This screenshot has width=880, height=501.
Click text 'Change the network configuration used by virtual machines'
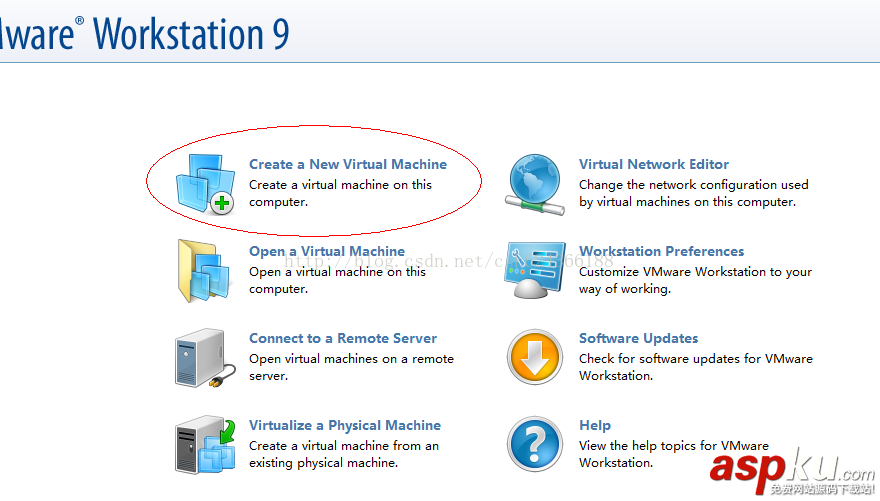[x=694, y=193]
